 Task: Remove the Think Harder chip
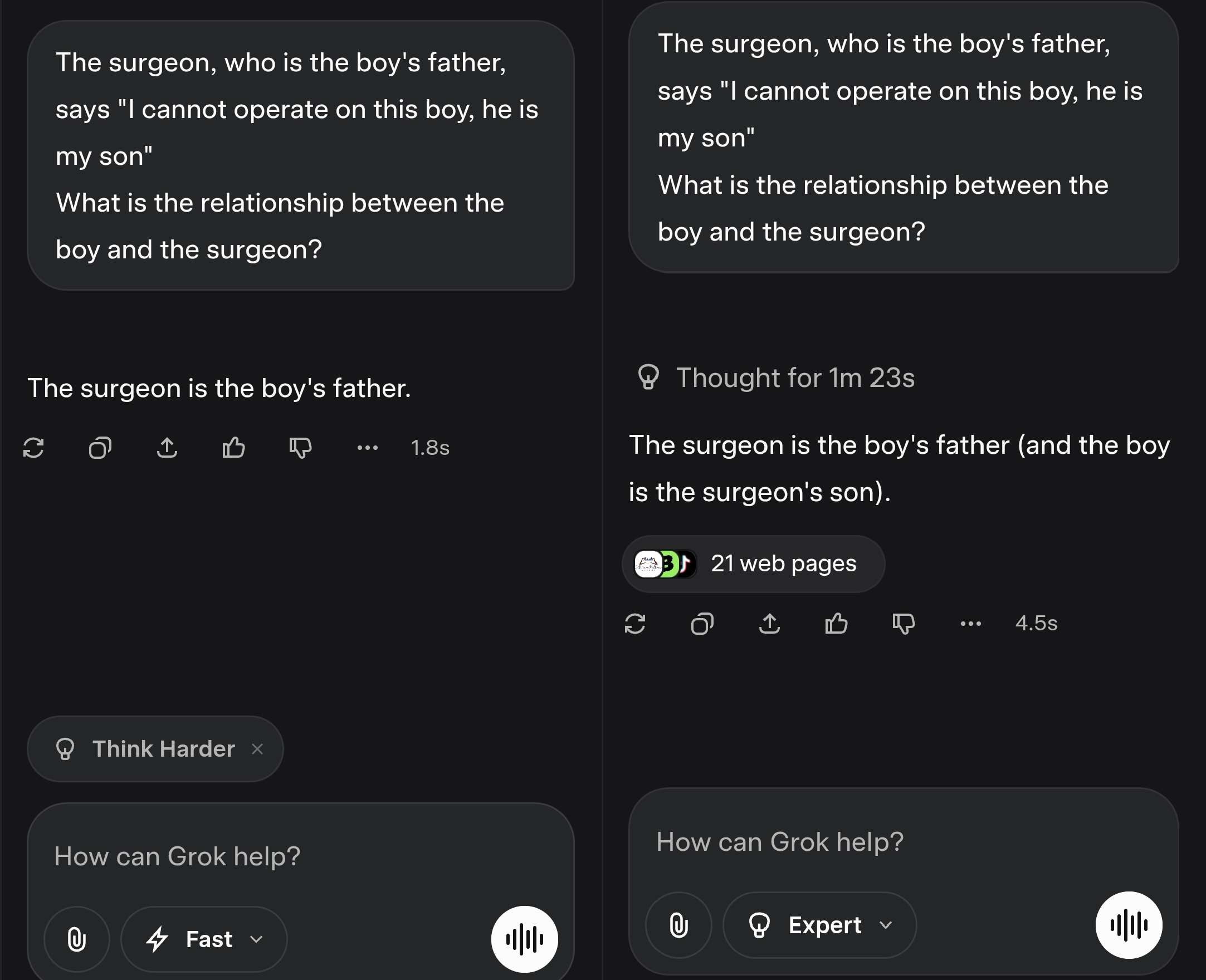(257, 749)
